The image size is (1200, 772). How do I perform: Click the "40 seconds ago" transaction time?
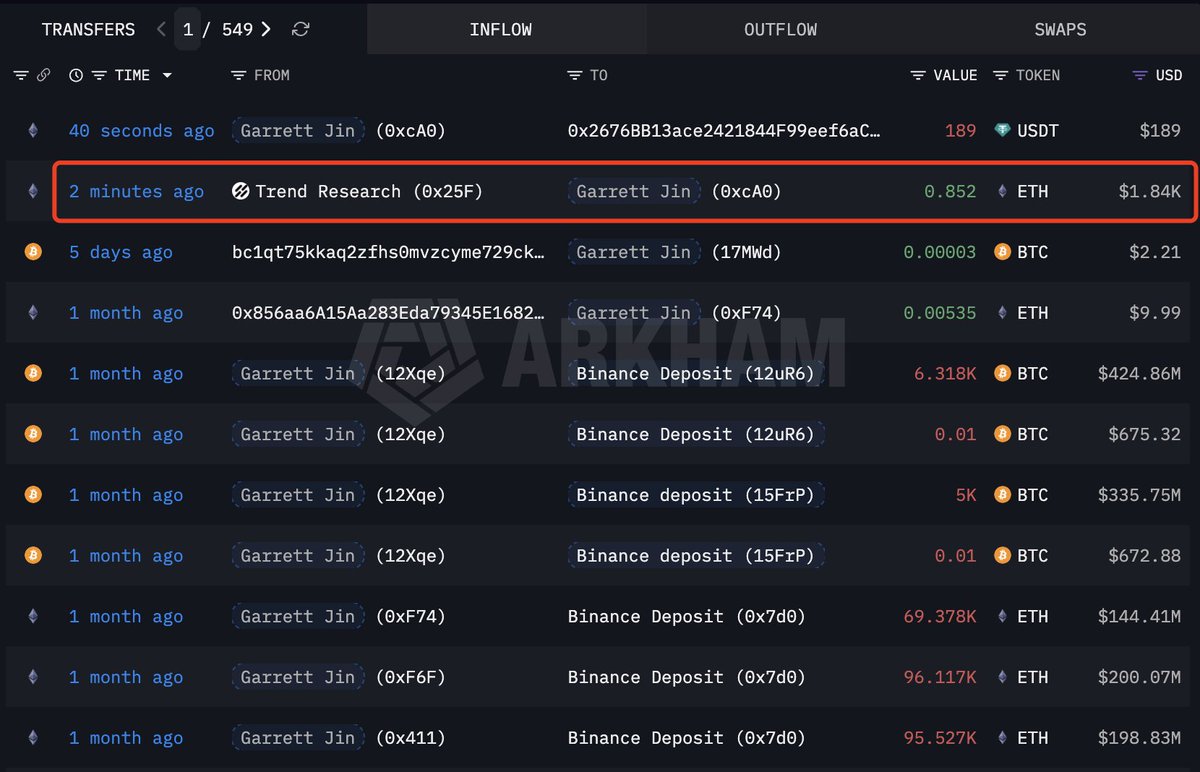[x=141, y=131]
